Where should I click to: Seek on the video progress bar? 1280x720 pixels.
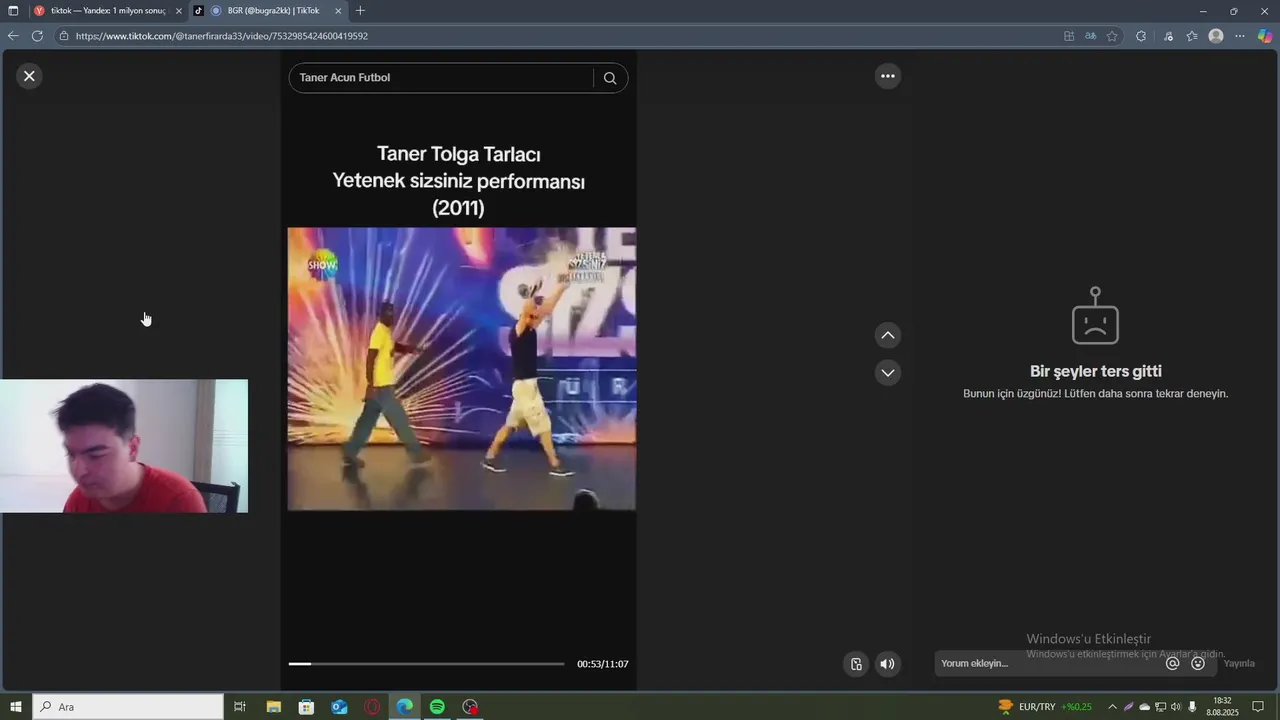[x=426, y=664]
